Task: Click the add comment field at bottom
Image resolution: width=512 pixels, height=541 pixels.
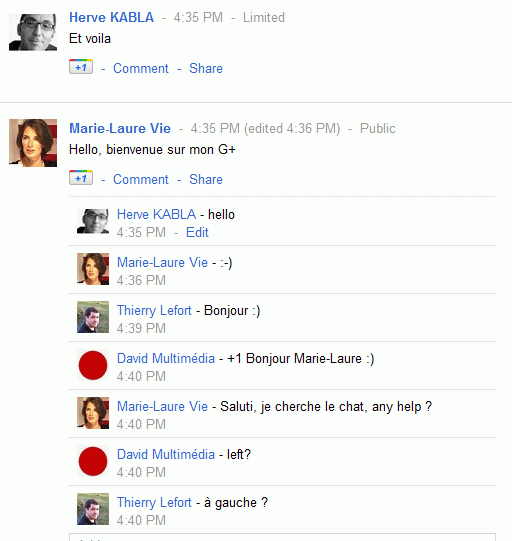Action: tap(282, 537)
